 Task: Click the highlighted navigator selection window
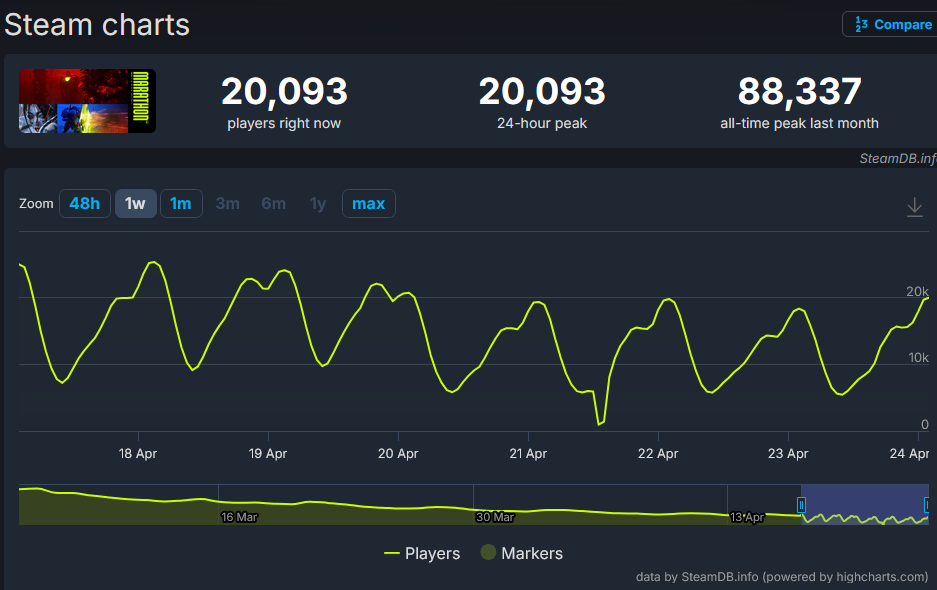click(x=864, y=505)
